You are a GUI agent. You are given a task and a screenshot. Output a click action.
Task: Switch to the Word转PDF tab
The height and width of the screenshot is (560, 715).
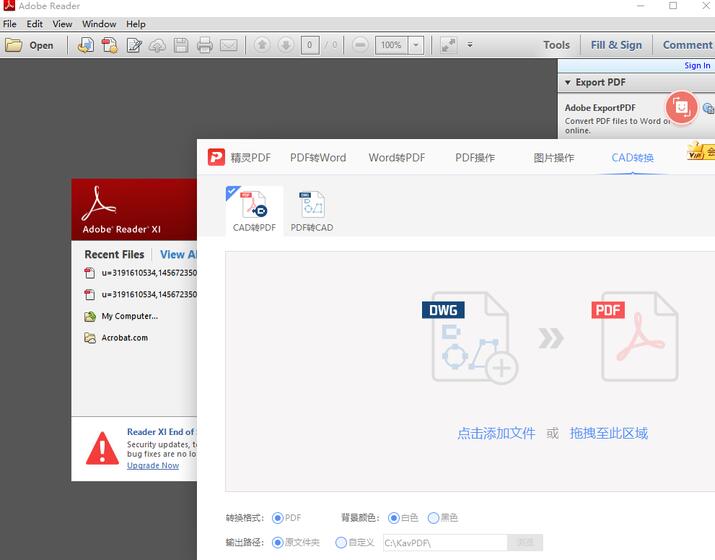397,158
